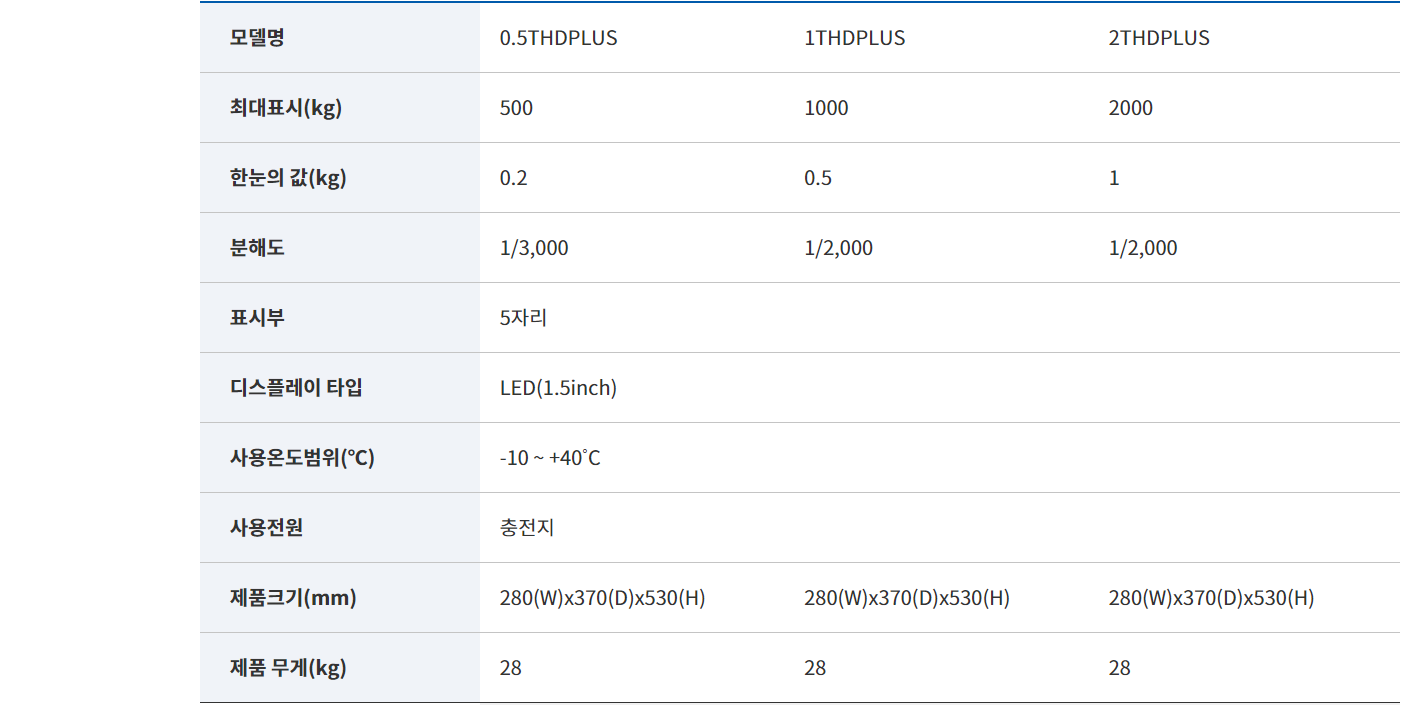
Task: Select the LED(1.5inch) display type value
Action: point(558,388)
